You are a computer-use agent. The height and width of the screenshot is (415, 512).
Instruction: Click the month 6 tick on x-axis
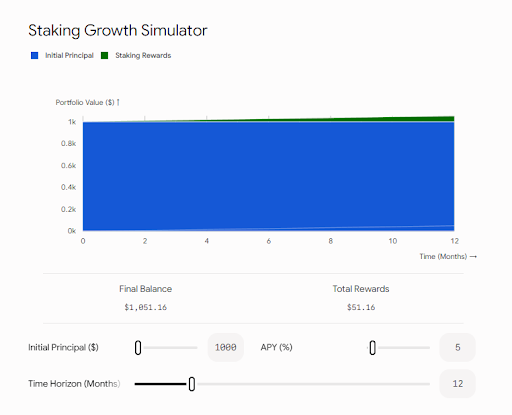269,241
